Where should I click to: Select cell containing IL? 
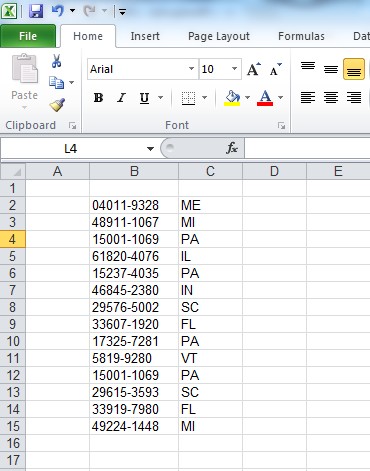[210, 256]
